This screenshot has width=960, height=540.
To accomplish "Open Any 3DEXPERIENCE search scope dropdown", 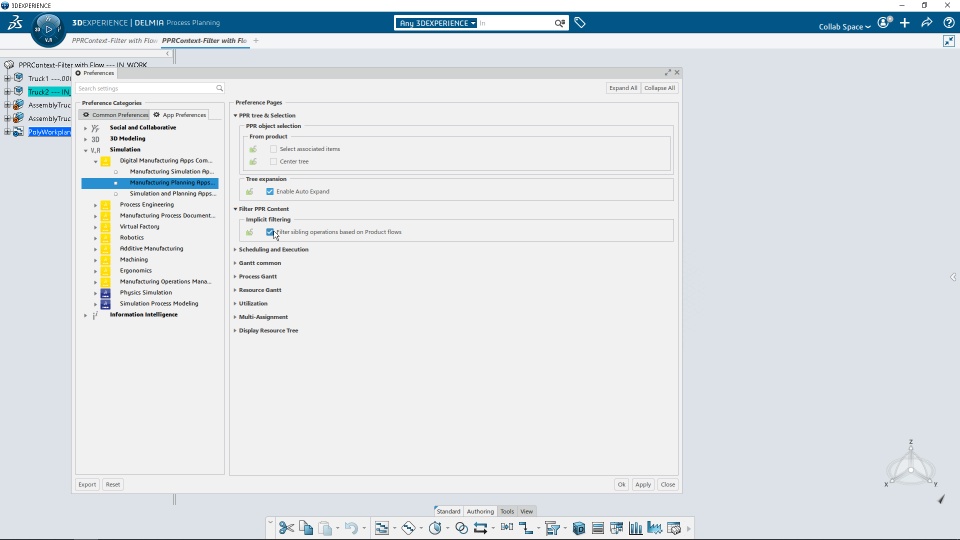I will 437,23.
